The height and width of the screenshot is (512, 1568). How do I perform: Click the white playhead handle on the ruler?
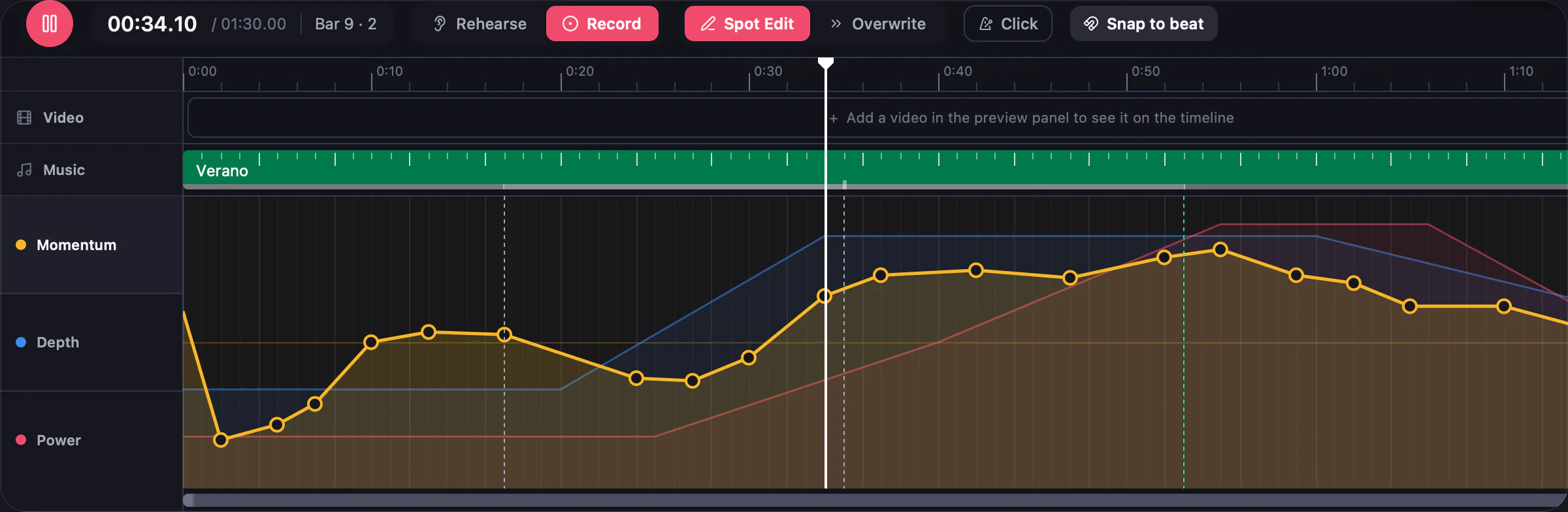pyautogui.click(x=826, y=63)
